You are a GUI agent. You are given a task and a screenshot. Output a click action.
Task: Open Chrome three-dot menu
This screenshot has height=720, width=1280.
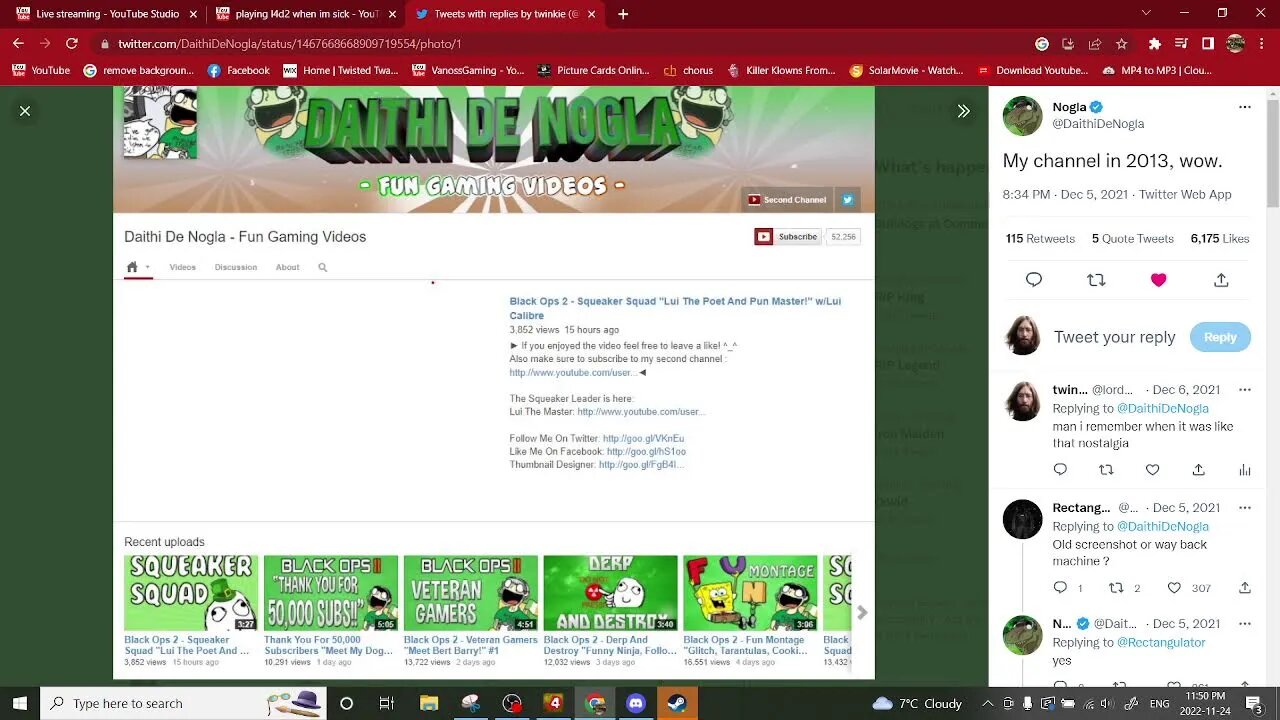[x=1263, y=44]
